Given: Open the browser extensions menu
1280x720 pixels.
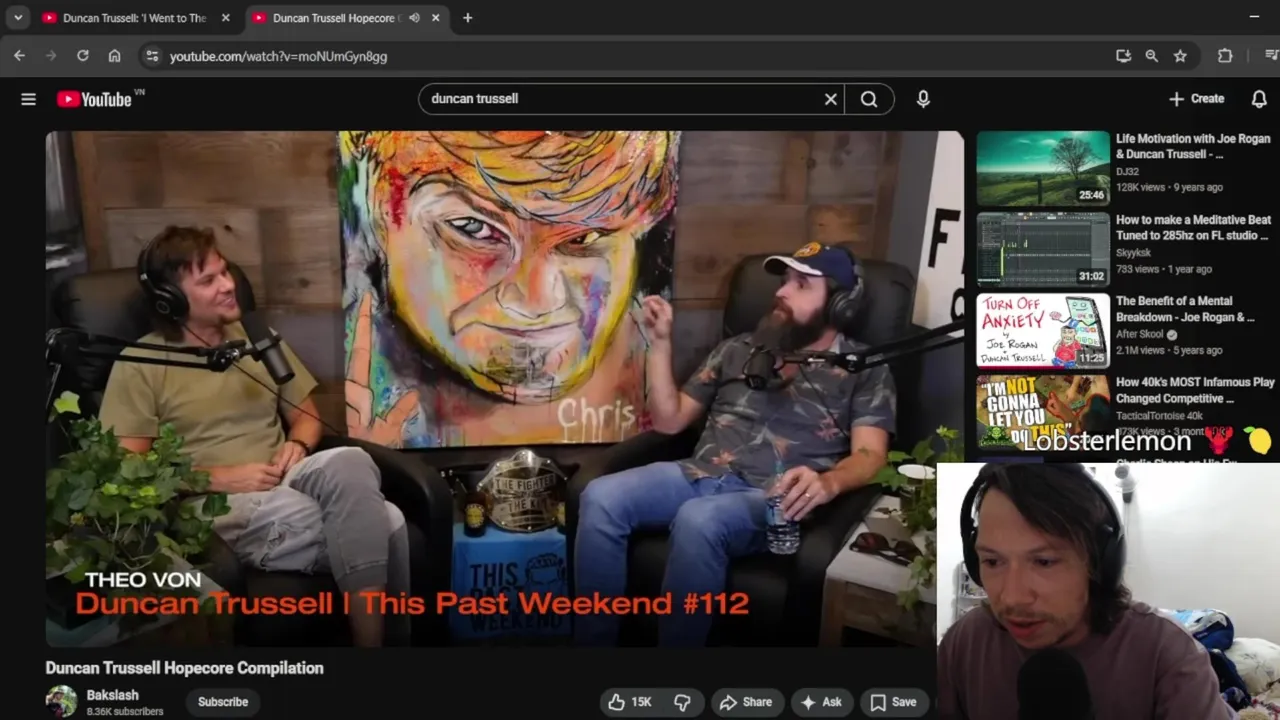Looking at the screenshot, I should pyautogui.click(x=1225, y=56).
